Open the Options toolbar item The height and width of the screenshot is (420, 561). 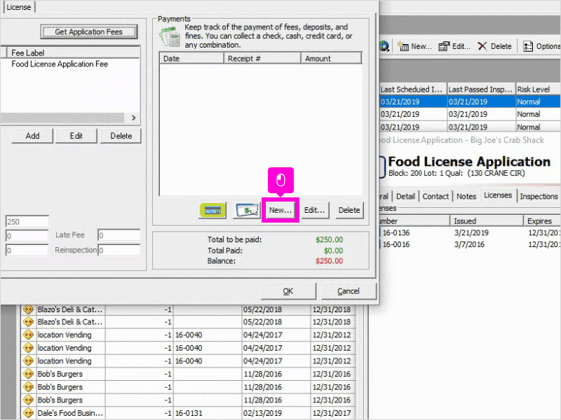pos(541,46)
